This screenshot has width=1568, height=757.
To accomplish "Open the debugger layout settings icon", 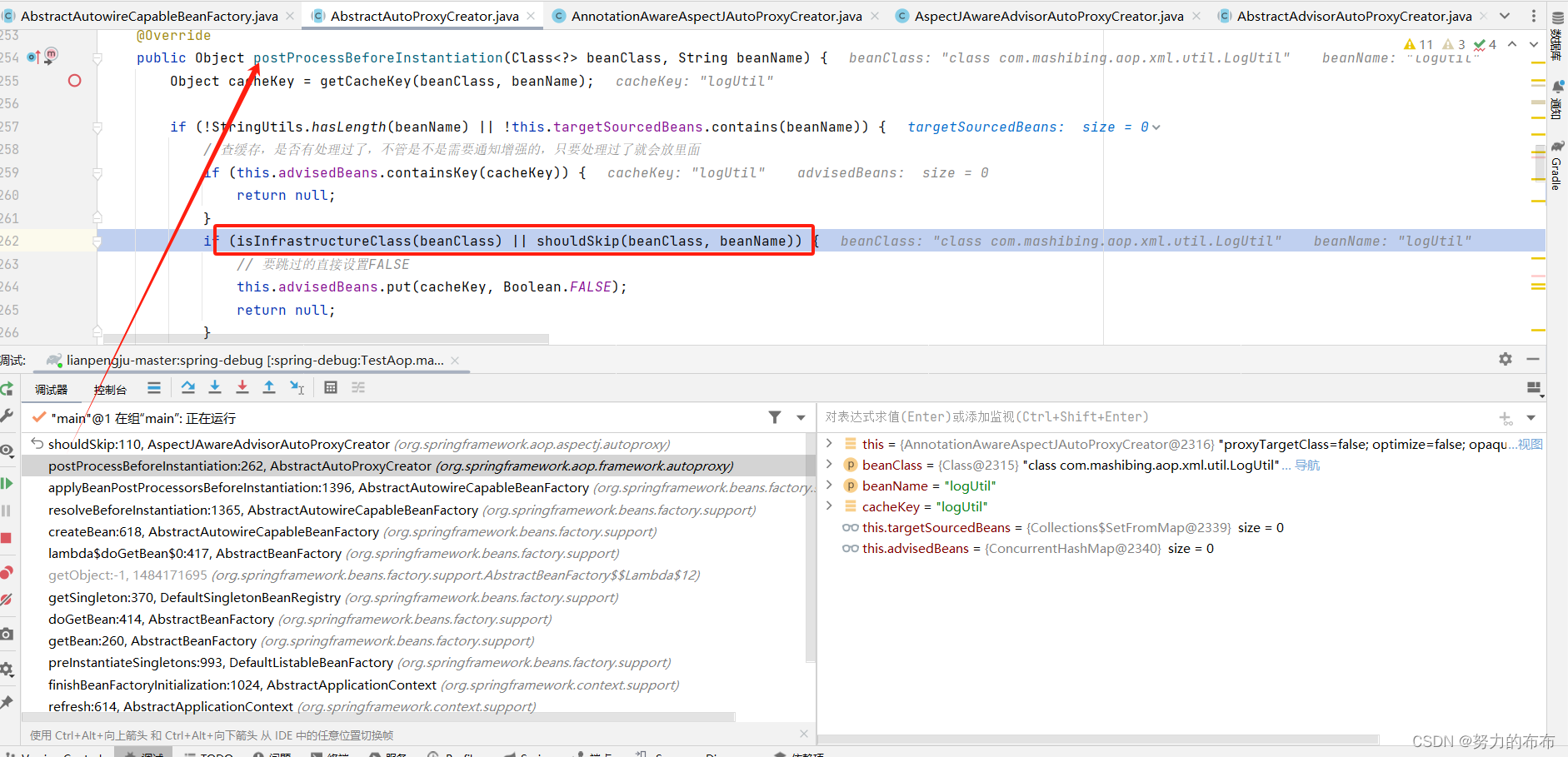I will pos(1535,388).
